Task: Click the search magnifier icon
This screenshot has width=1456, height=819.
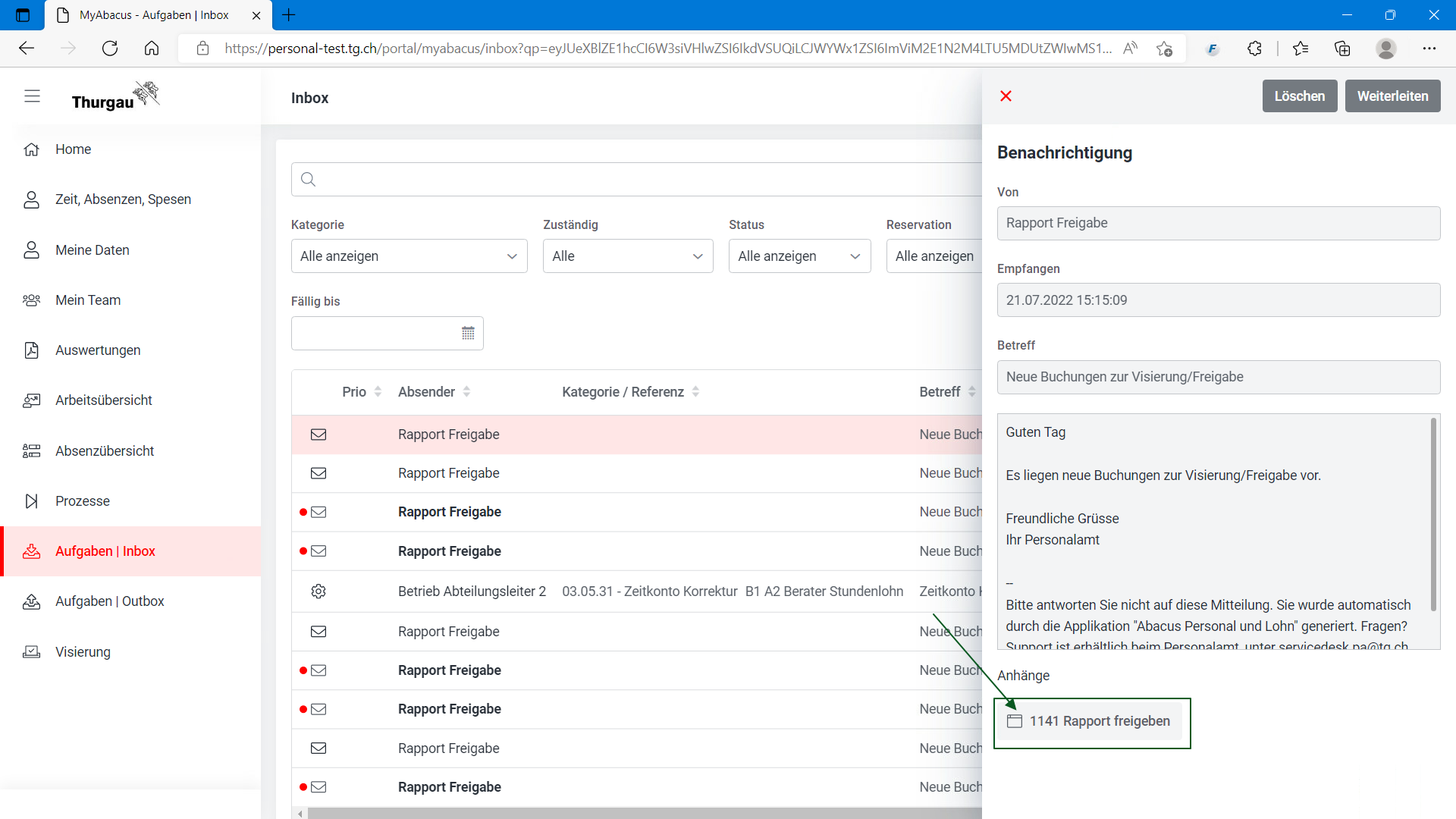Action: [x=308, y=180]
